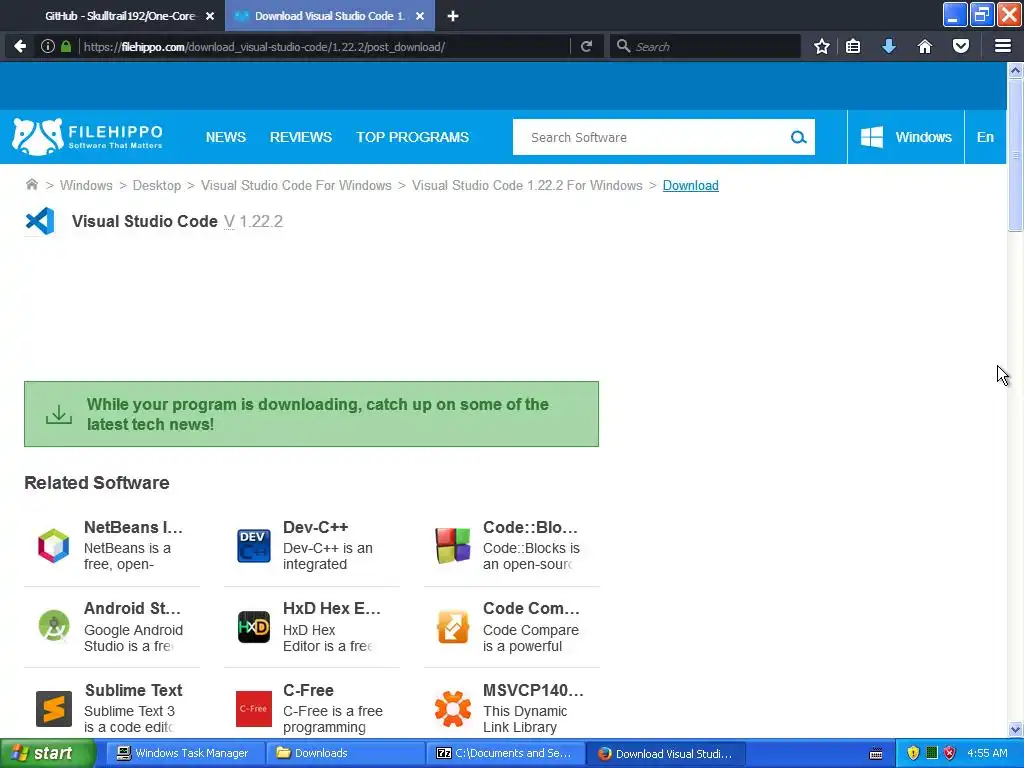Image resolution: width=1024 pixels, height=768 pixels.
Task: Click the vertical scrollbar thumb
Action: pyautogui.click(x=1016, y=154)
